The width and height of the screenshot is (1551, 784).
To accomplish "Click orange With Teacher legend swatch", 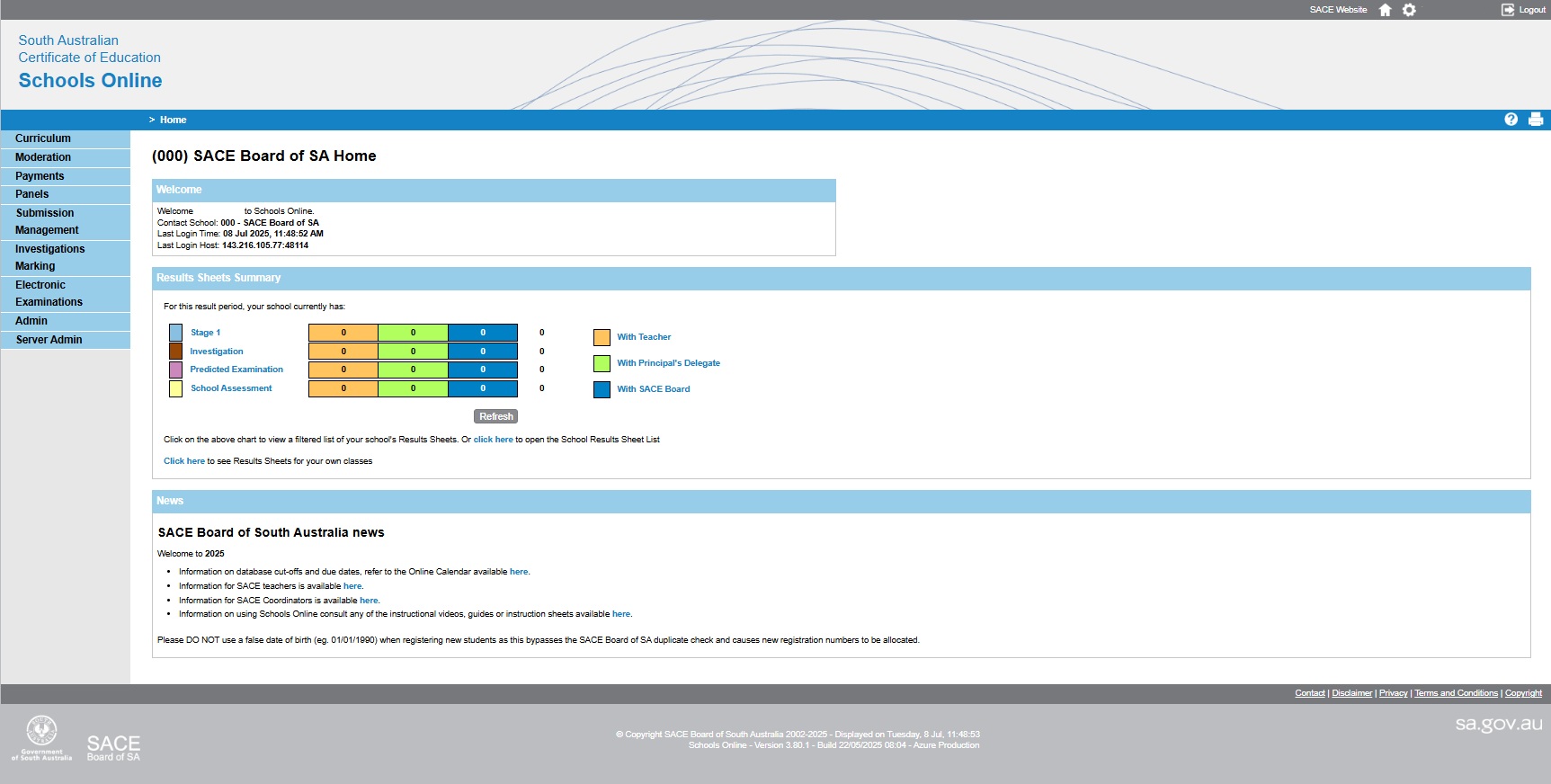I will coord(602,338).
